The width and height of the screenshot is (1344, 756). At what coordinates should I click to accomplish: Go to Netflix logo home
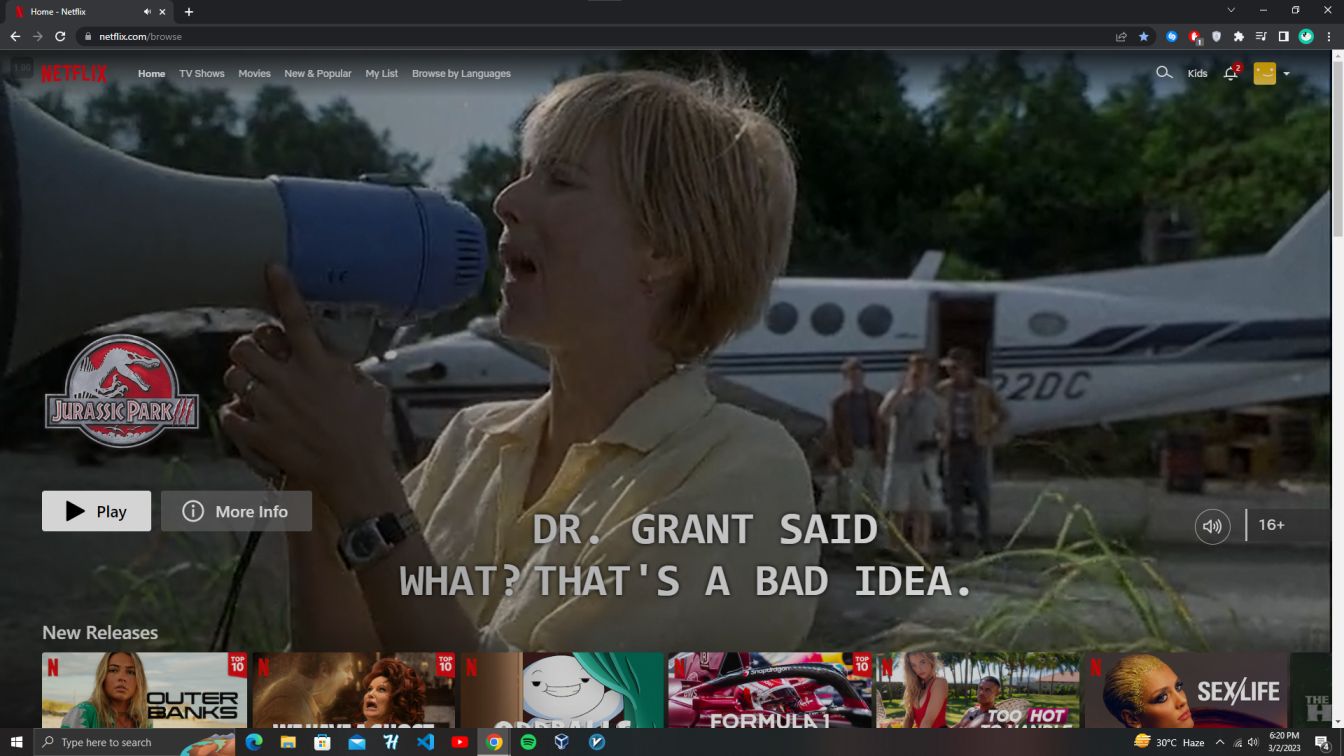coord(74,73)
